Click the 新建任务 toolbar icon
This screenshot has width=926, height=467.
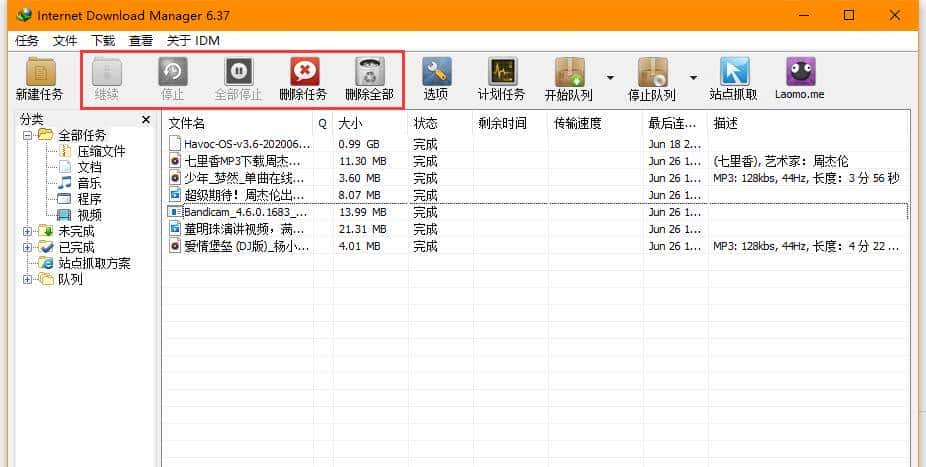click(x=40, y=71)
